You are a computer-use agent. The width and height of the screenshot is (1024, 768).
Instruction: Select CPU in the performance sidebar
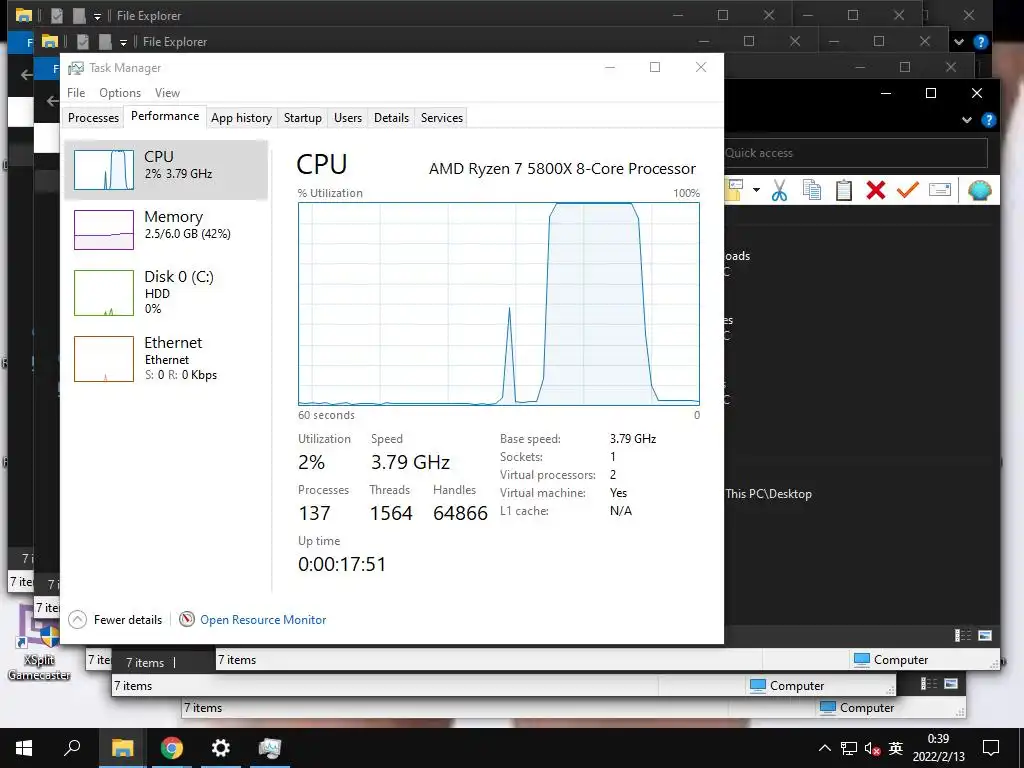point(166,169)
